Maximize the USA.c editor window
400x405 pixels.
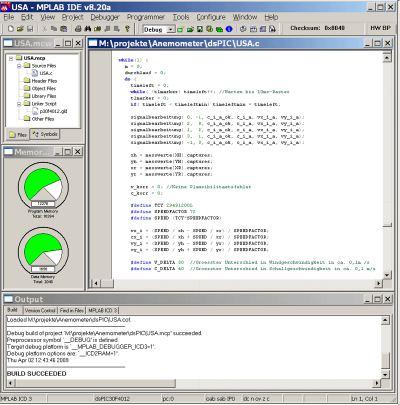coord(377,43)
